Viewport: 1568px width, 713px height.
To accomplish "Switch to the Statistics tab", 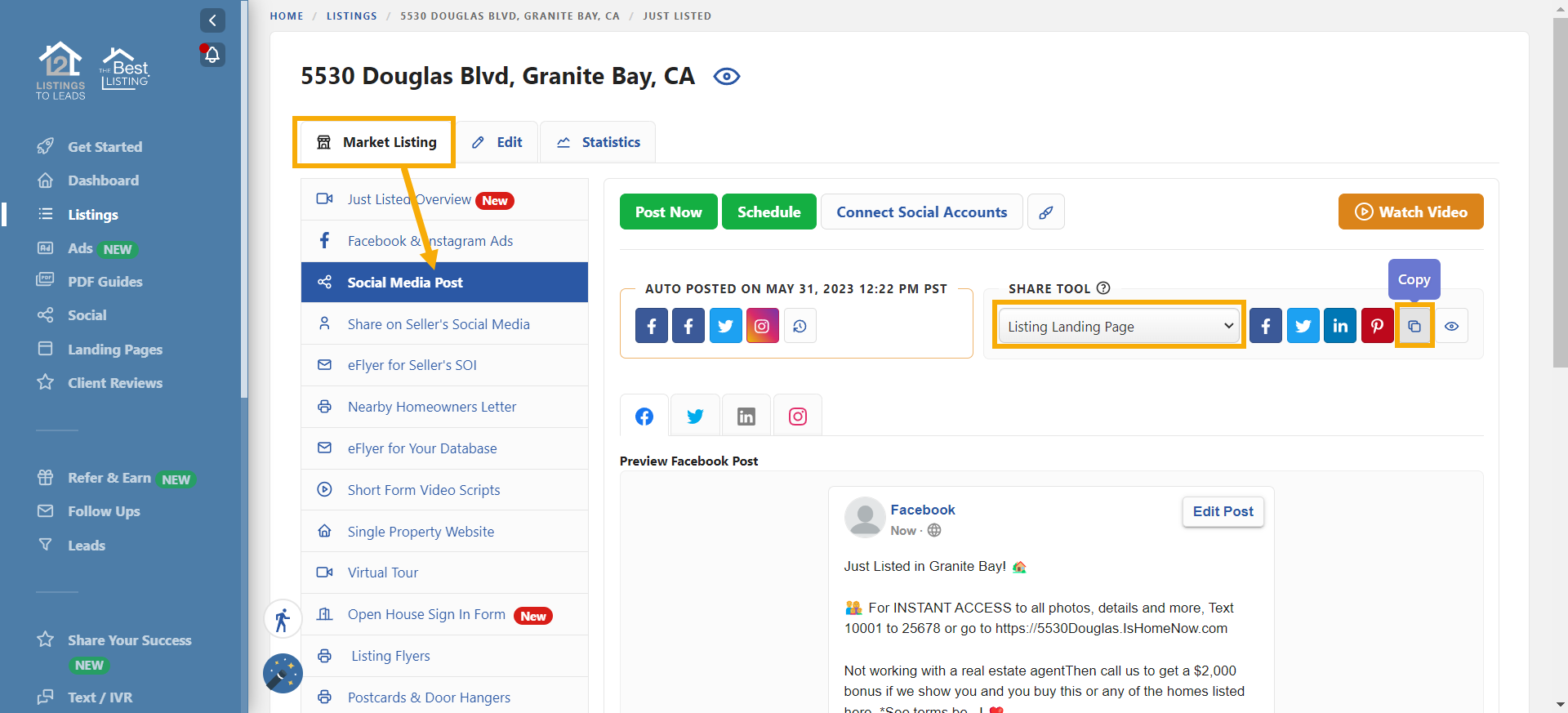I will 598,142.
